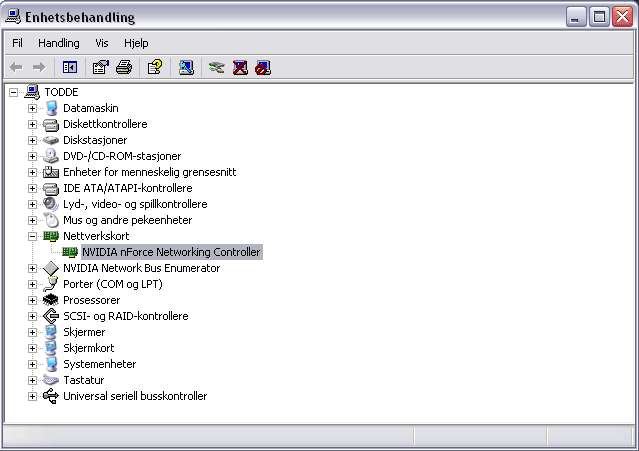Open the Fil menu

click(x=17, y=43)
